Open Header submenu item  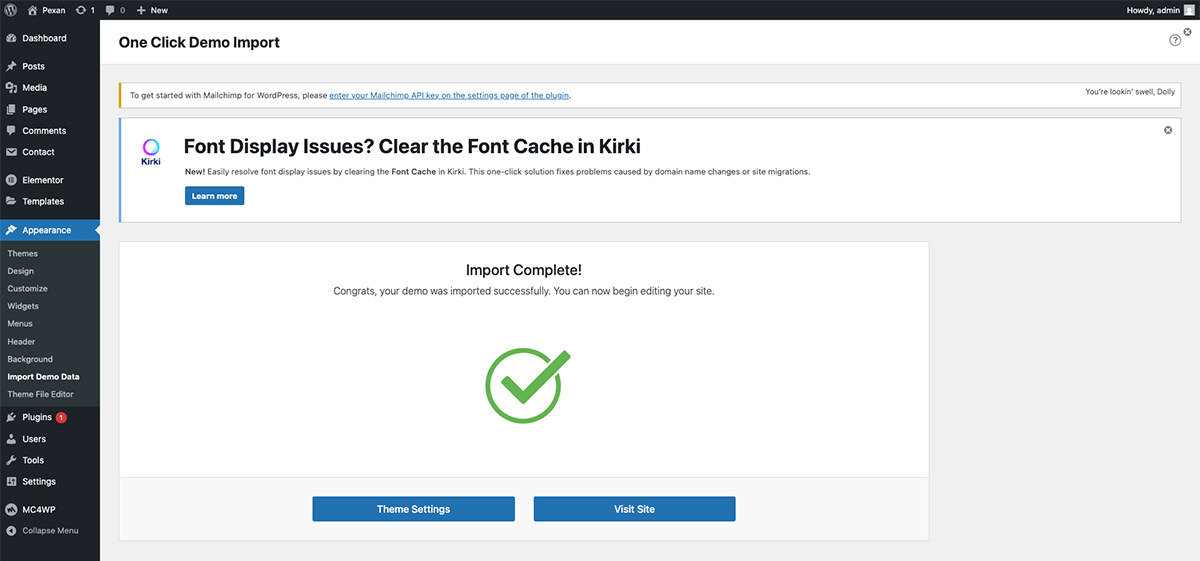click(x=21, y=342)
